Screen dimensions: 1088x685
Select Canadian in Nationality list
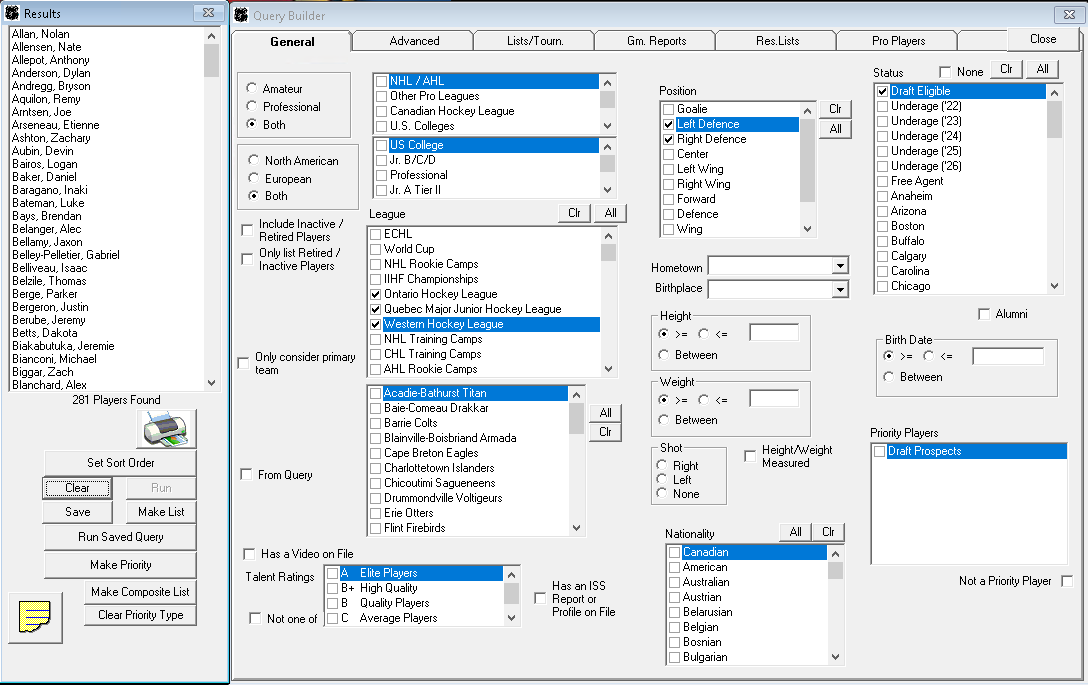(x=706, y=552)
